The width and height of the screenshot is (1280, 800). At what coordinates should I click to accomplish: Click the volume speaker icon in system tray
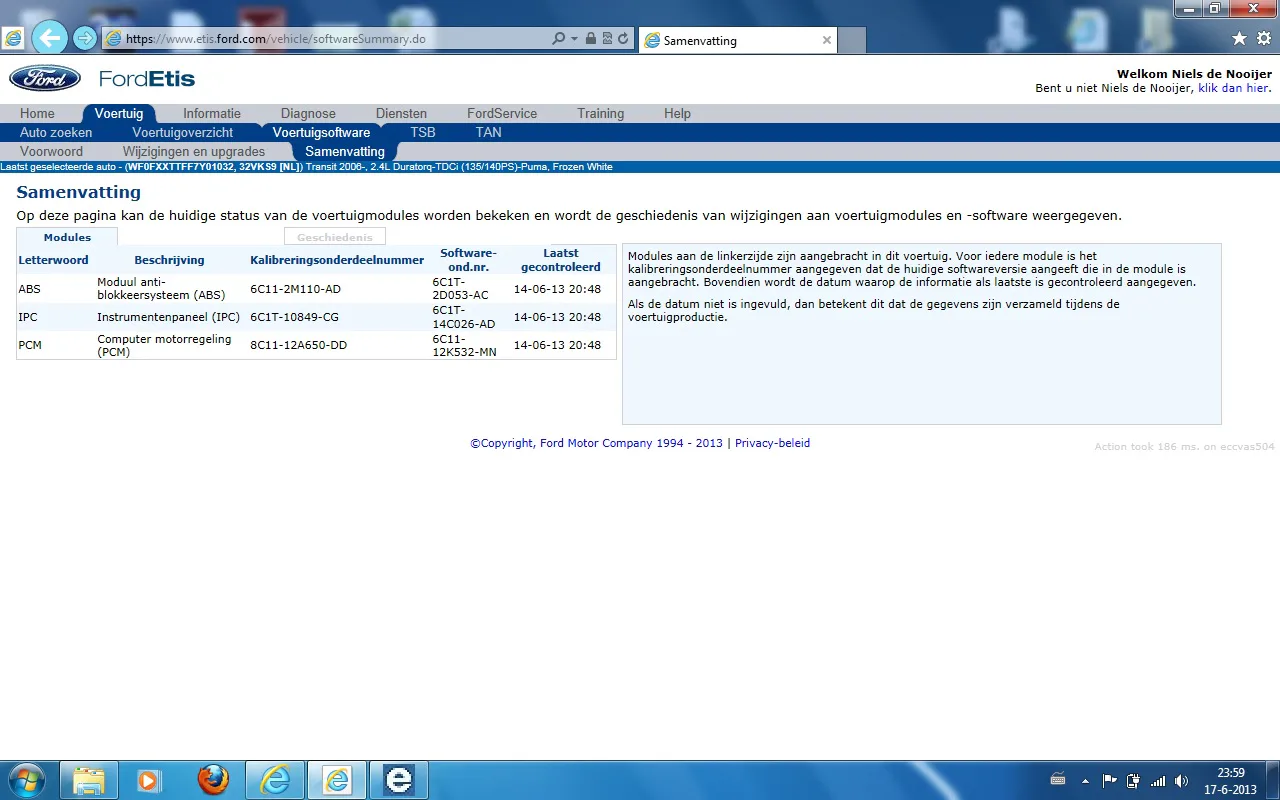tap(1181, 780)
